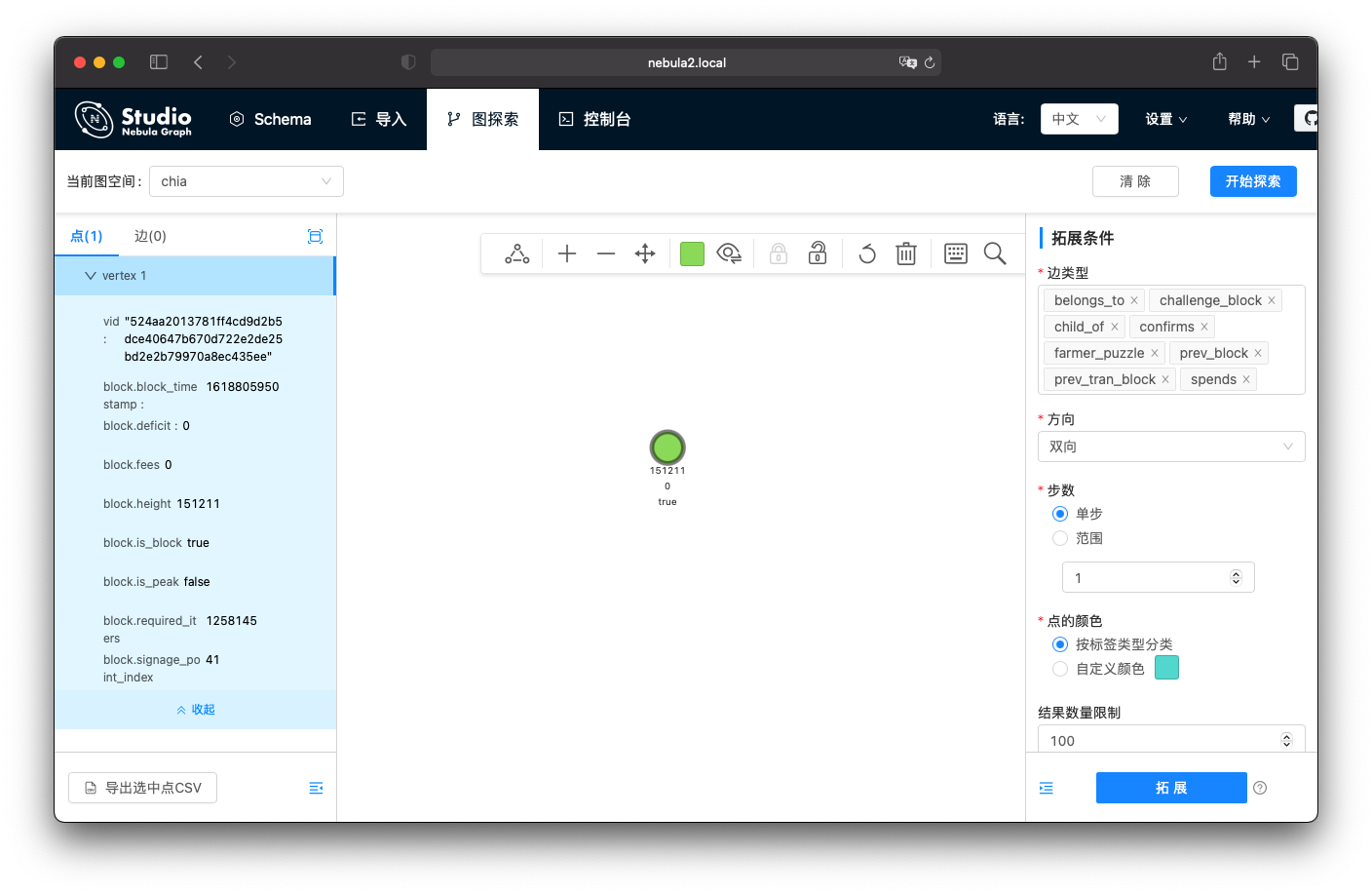Expand the 方向 双向 dropdown
Screen dimensions: 1372x894
pyautogui.click(x=1171, y=447)
